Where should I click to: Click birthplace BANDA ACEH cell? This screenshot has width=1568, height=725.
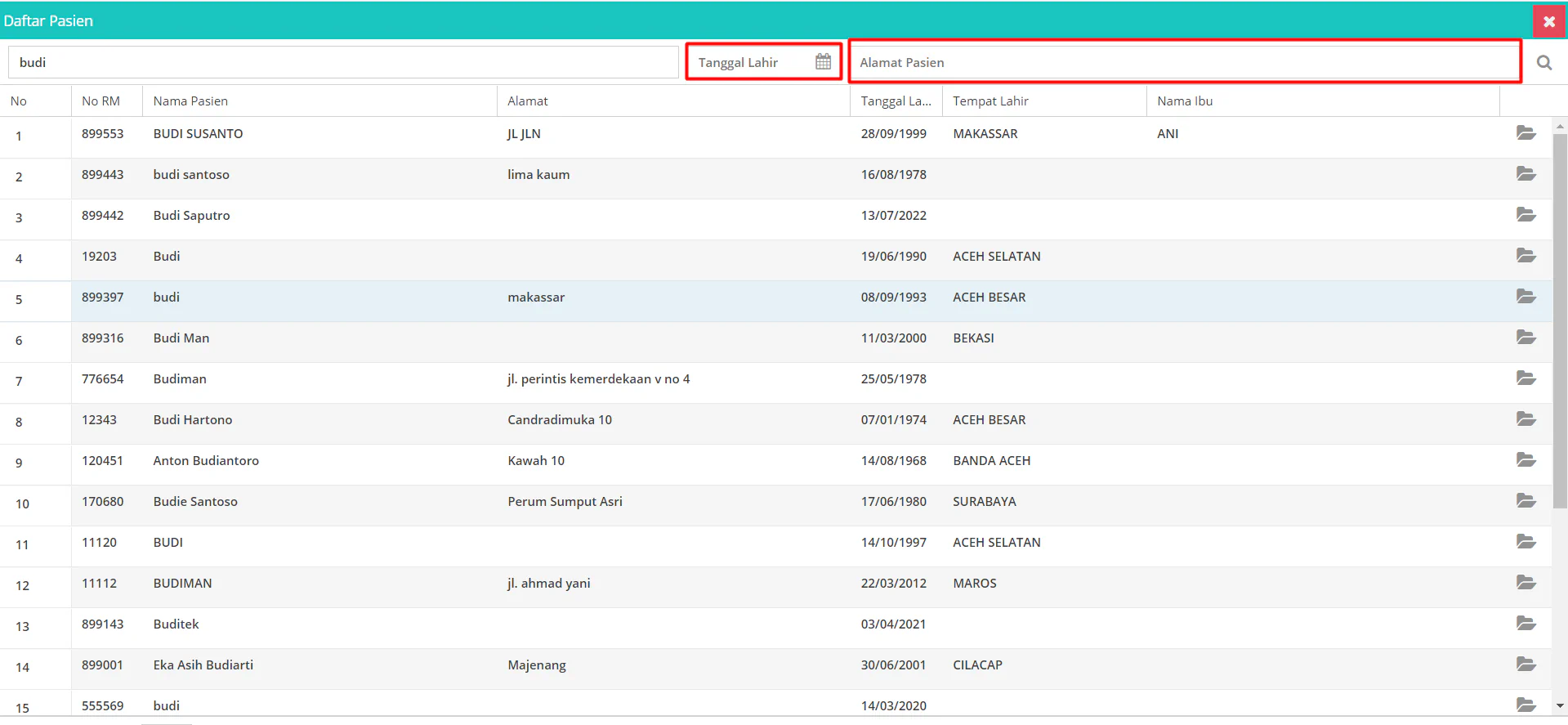991,460
